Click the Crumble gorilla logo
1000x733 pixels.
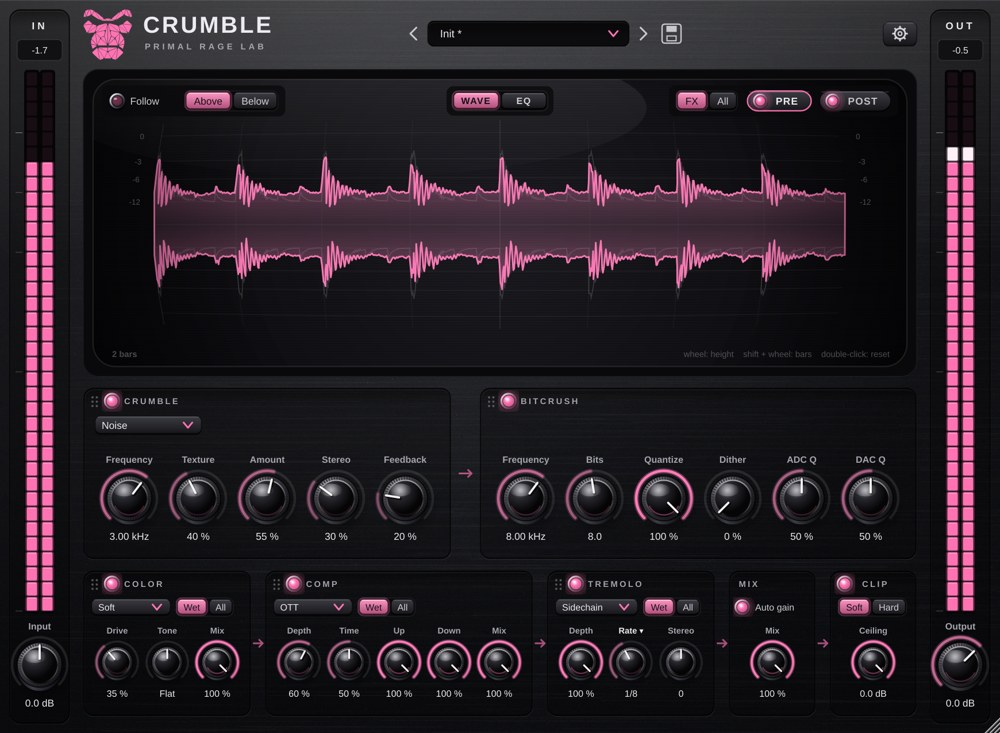(107, 35)
